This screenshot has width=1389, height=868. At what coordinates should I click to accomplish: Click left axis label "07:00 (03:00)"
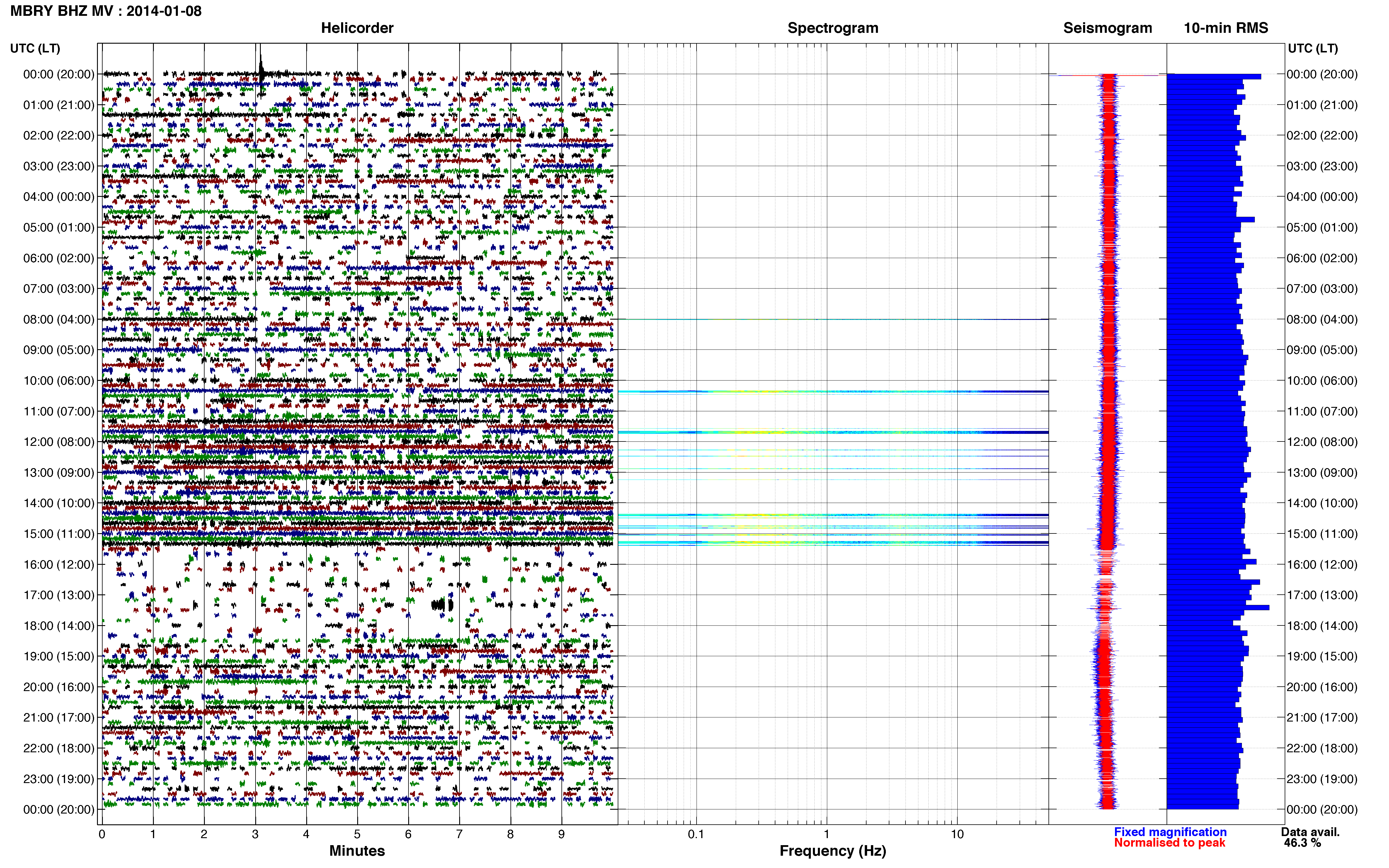pos(59,289)
